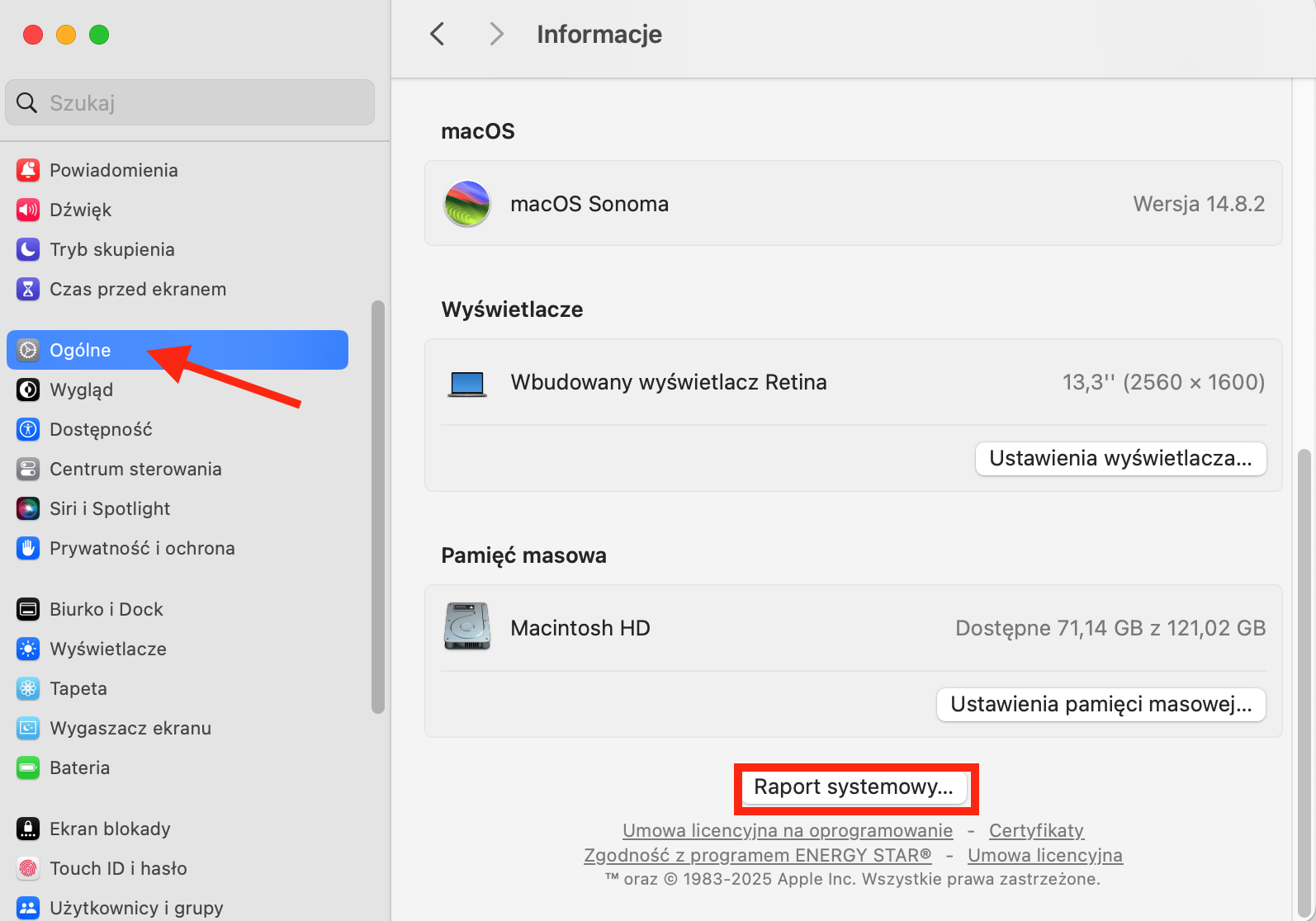Click the Siri i Spotlight icon
The image size is (1316, 921).
28,508
